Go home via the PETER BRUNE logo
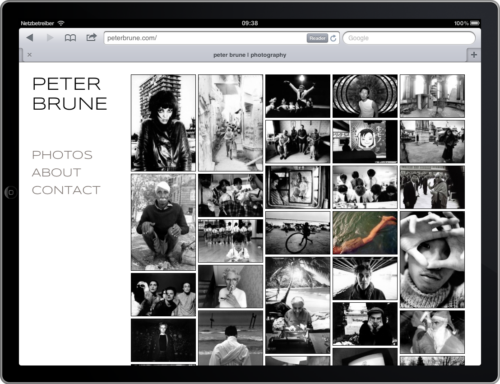The width and height of the screenshot is (500, 384). (70, 94)
